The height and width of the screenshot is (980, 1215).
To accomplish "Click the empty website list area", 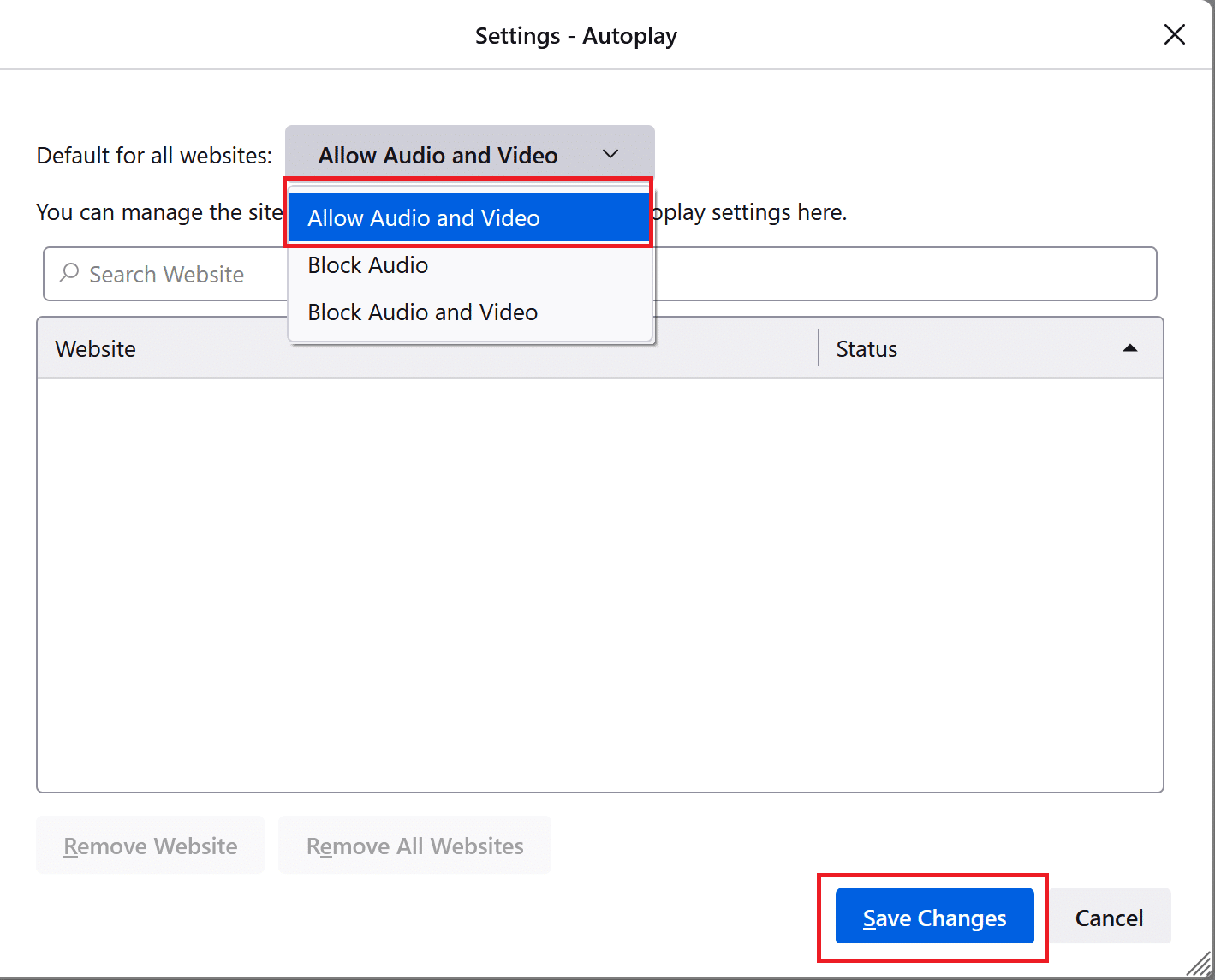I will [599, 582].
